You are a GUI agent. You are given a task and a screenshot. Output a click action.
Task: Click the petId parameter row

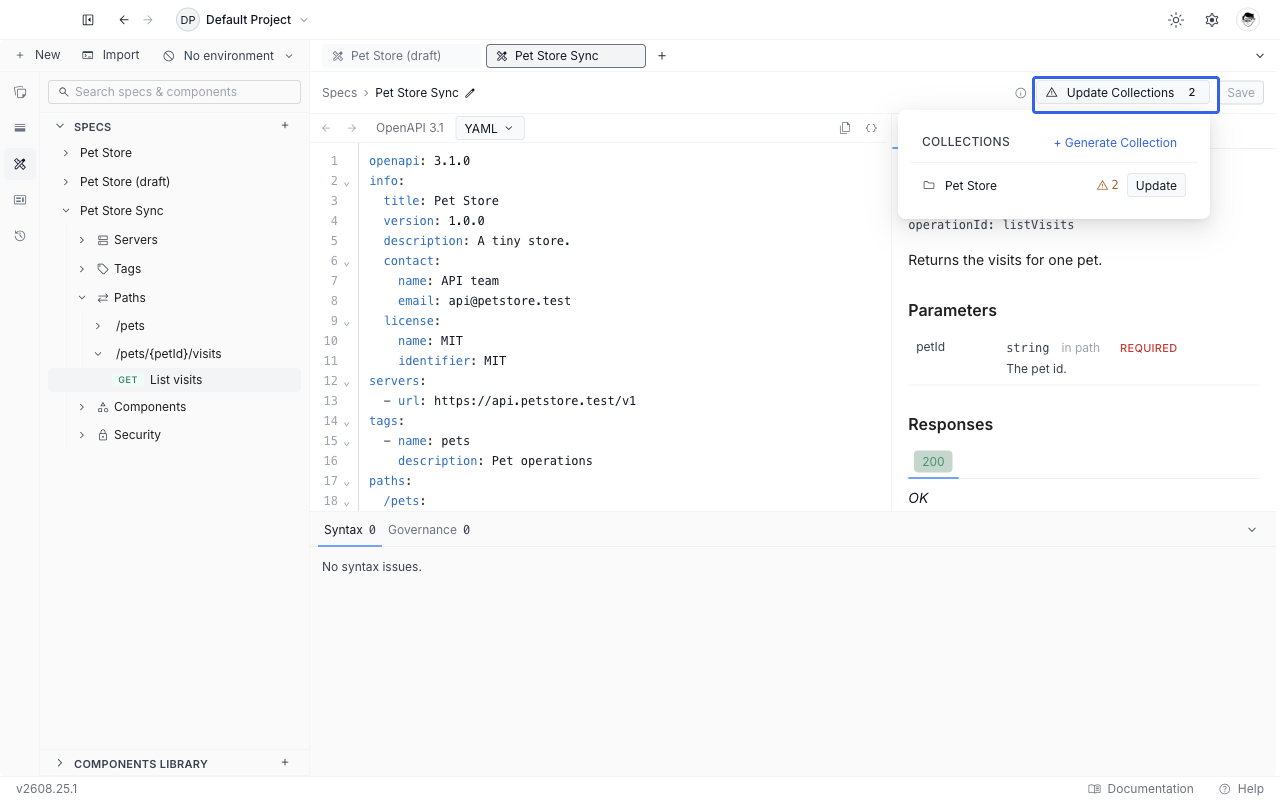[x=1084, y=358]
